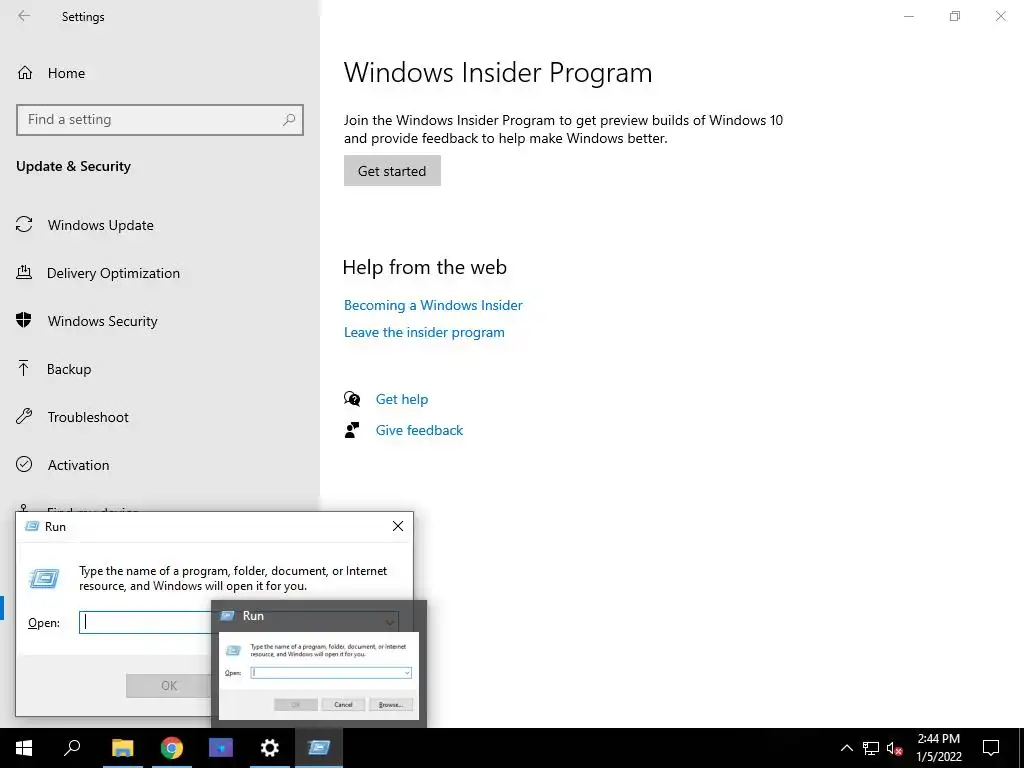Image resolution: width=1024 pixels, height=768 pixels.
Task: Click the OK button in Run dialog
Action: pyautogui.click(x=168, y=685)
